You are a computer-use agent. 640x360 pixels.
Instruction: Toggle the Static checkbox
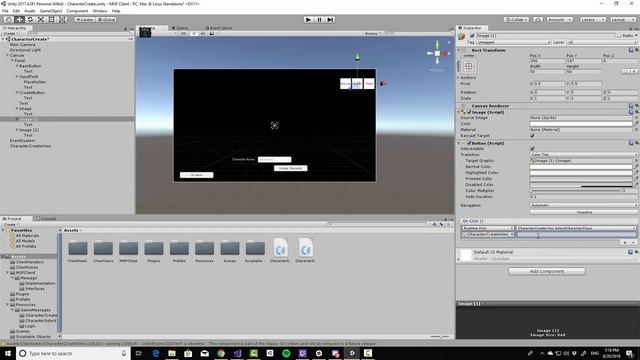tap(619, 36)
